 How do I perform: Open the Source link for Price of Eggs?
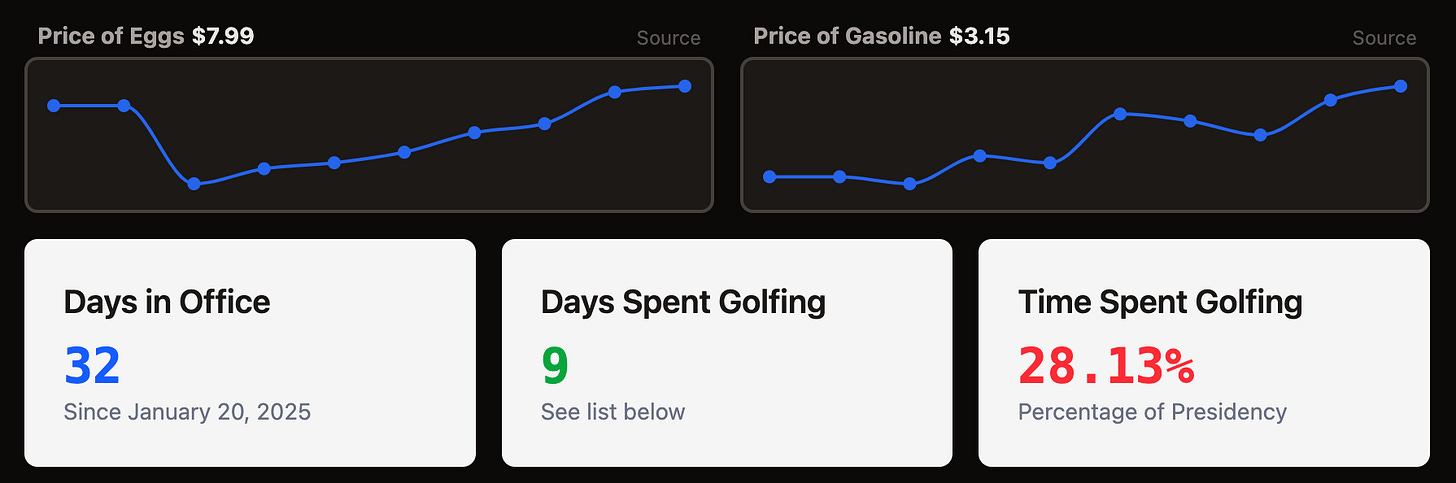pos(668,38)
